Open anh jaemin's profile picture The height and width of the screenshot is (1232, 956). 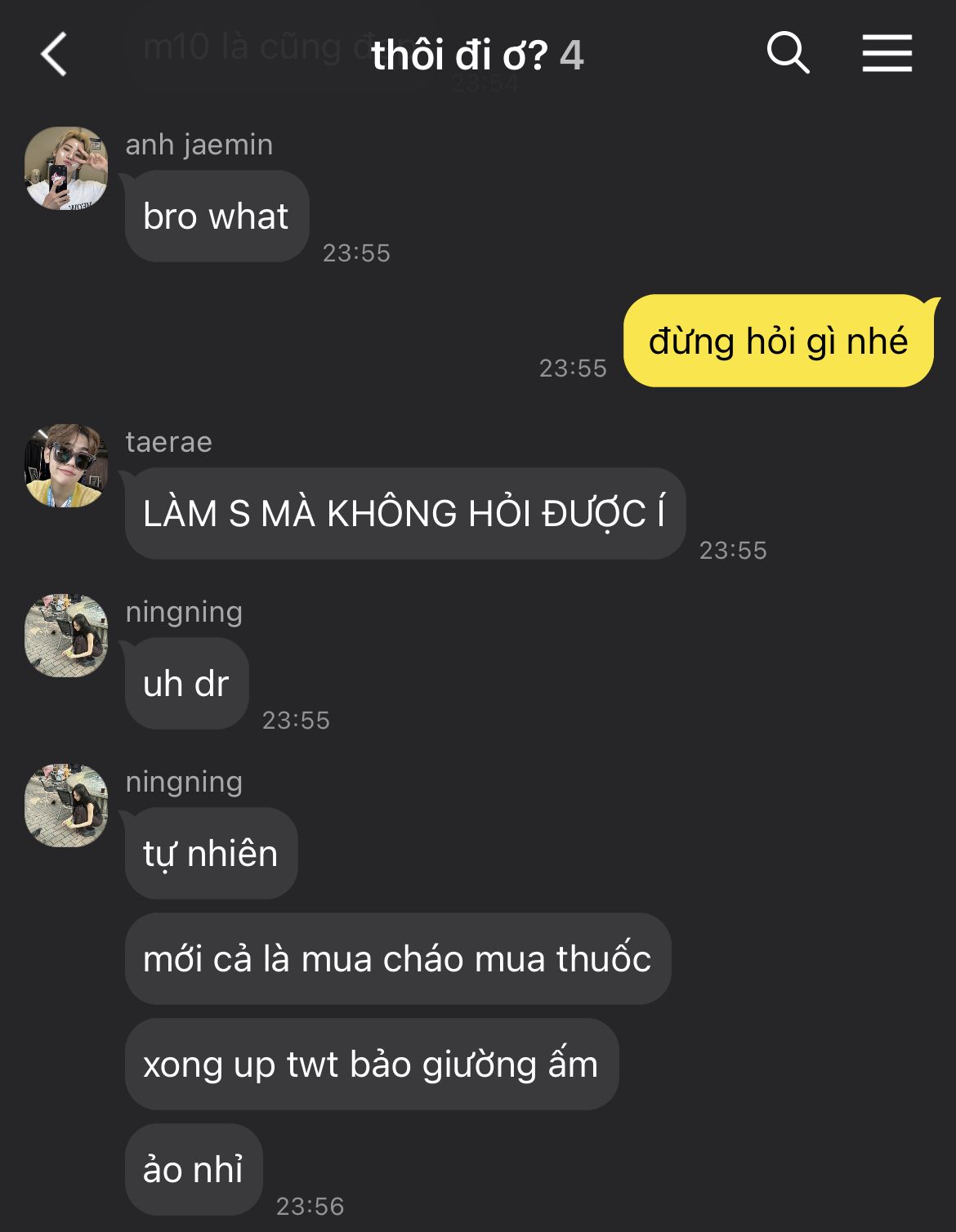[x=66, y=168]
